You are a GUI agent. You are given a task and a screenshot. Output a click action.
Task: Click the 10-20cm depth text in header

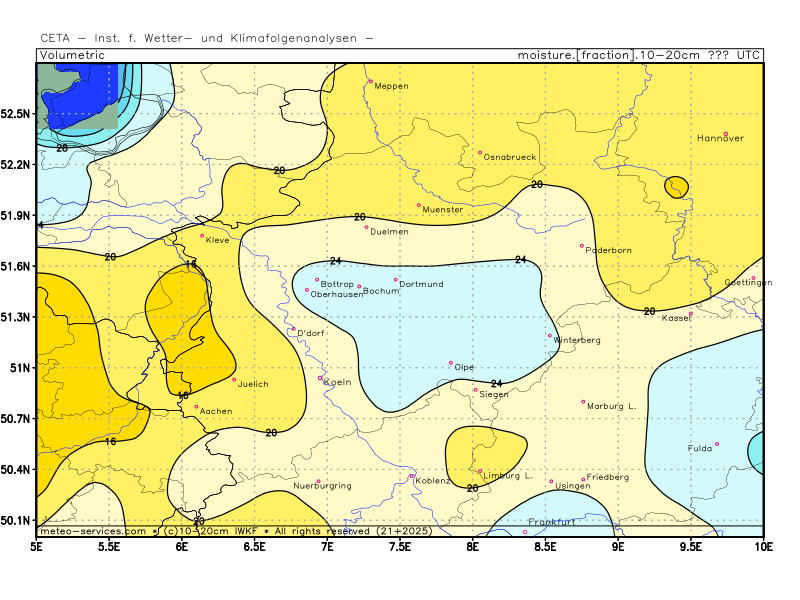tap(669, 55)
